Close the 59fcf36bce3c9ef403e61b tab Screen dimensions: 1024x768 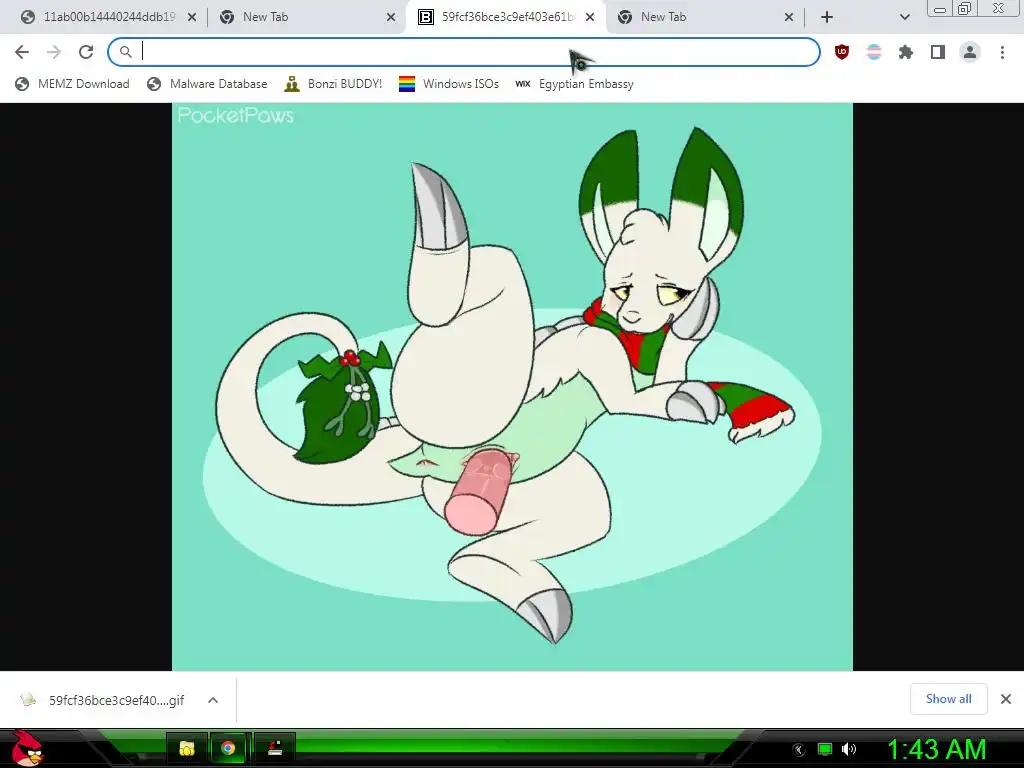pyautogui.click(x=590, y=17)
